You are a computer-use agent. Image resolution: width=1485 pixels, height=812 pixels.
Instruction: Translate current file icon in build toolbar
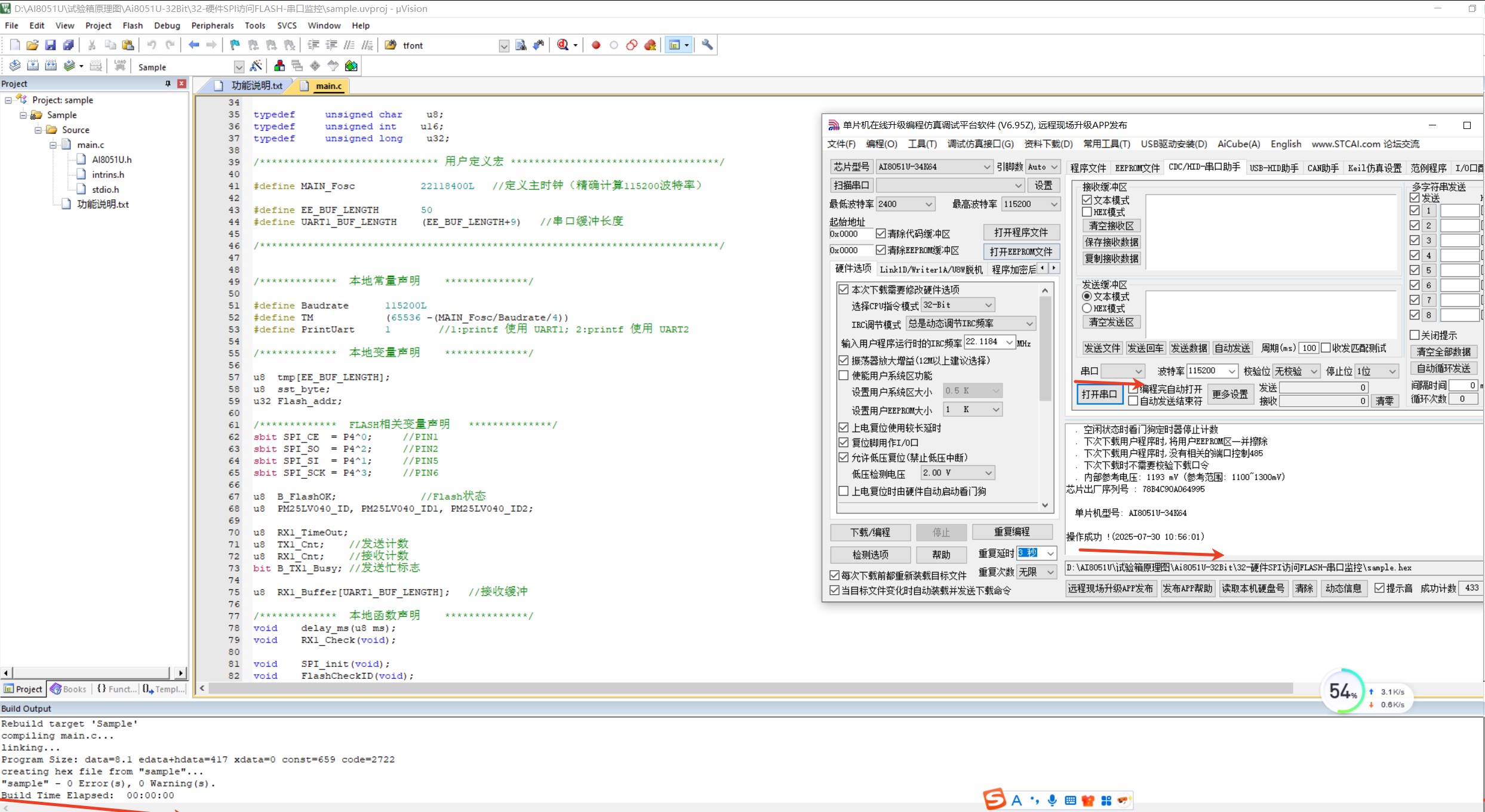[x=15, y=66]
